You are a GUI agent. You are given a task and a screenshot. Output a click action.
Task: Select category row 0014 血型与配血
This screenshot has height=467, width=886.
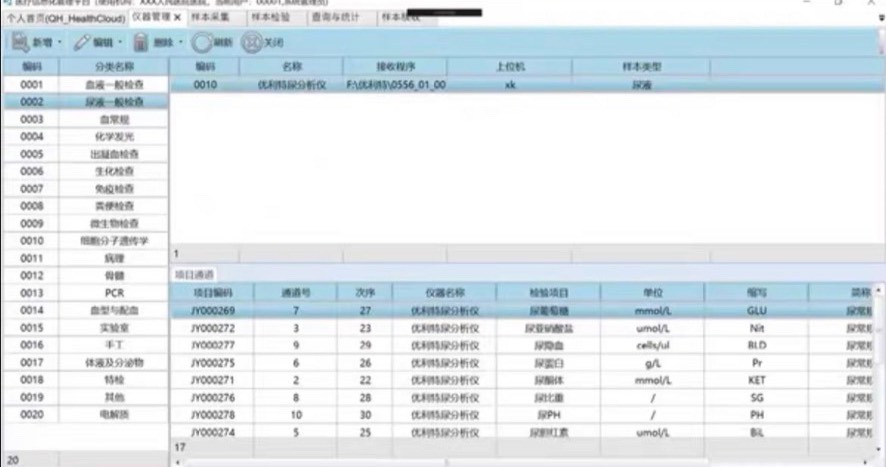(85, 310)
